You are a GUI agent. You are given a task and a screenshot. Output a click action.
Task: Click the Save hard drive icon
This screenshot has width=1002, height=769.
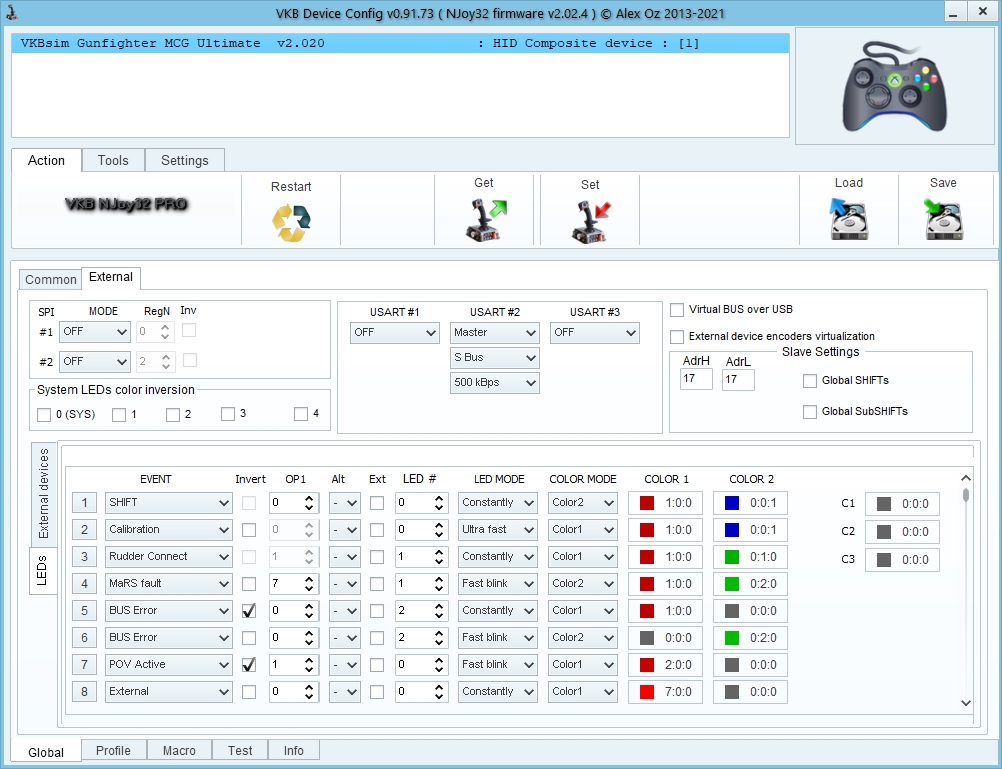pyautogui.click(x=943, y=218)
